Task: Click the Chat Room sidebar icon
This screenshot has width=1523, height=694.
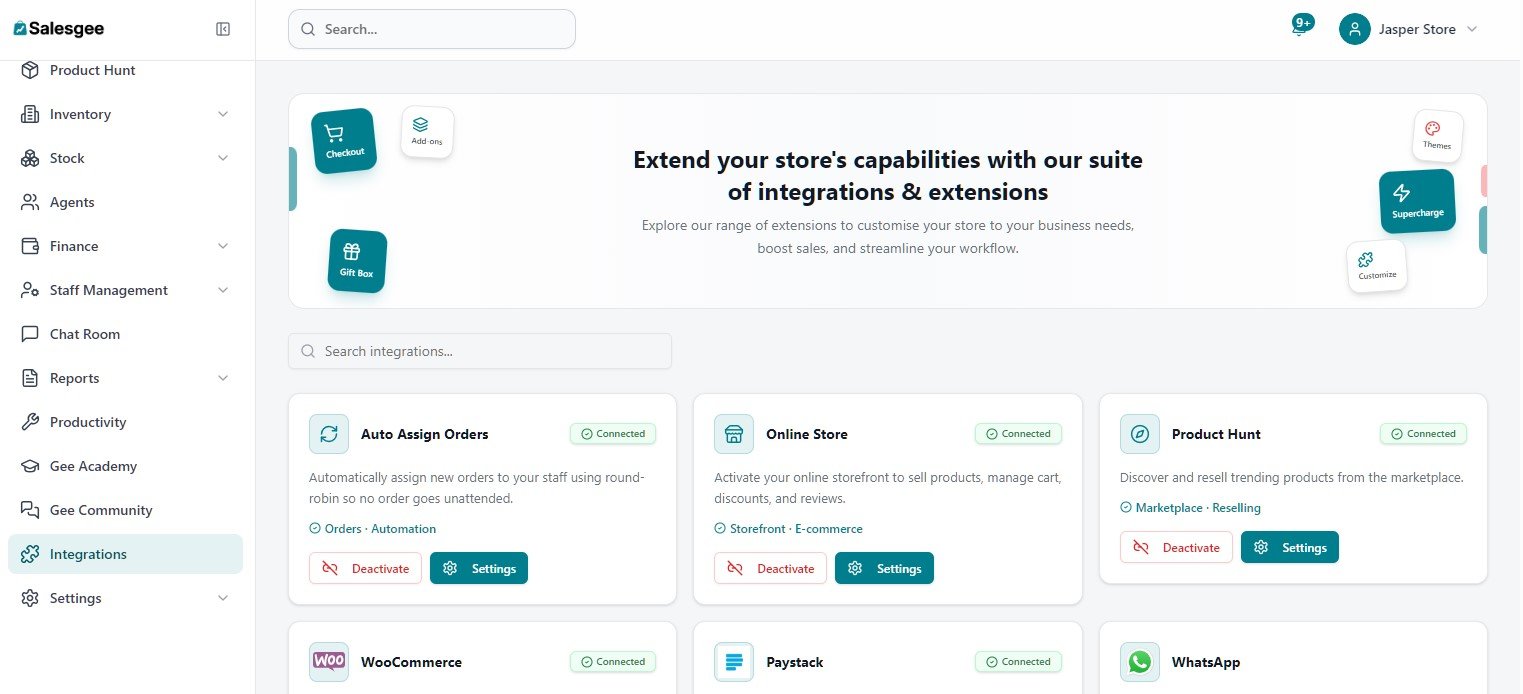Action: 31,334
